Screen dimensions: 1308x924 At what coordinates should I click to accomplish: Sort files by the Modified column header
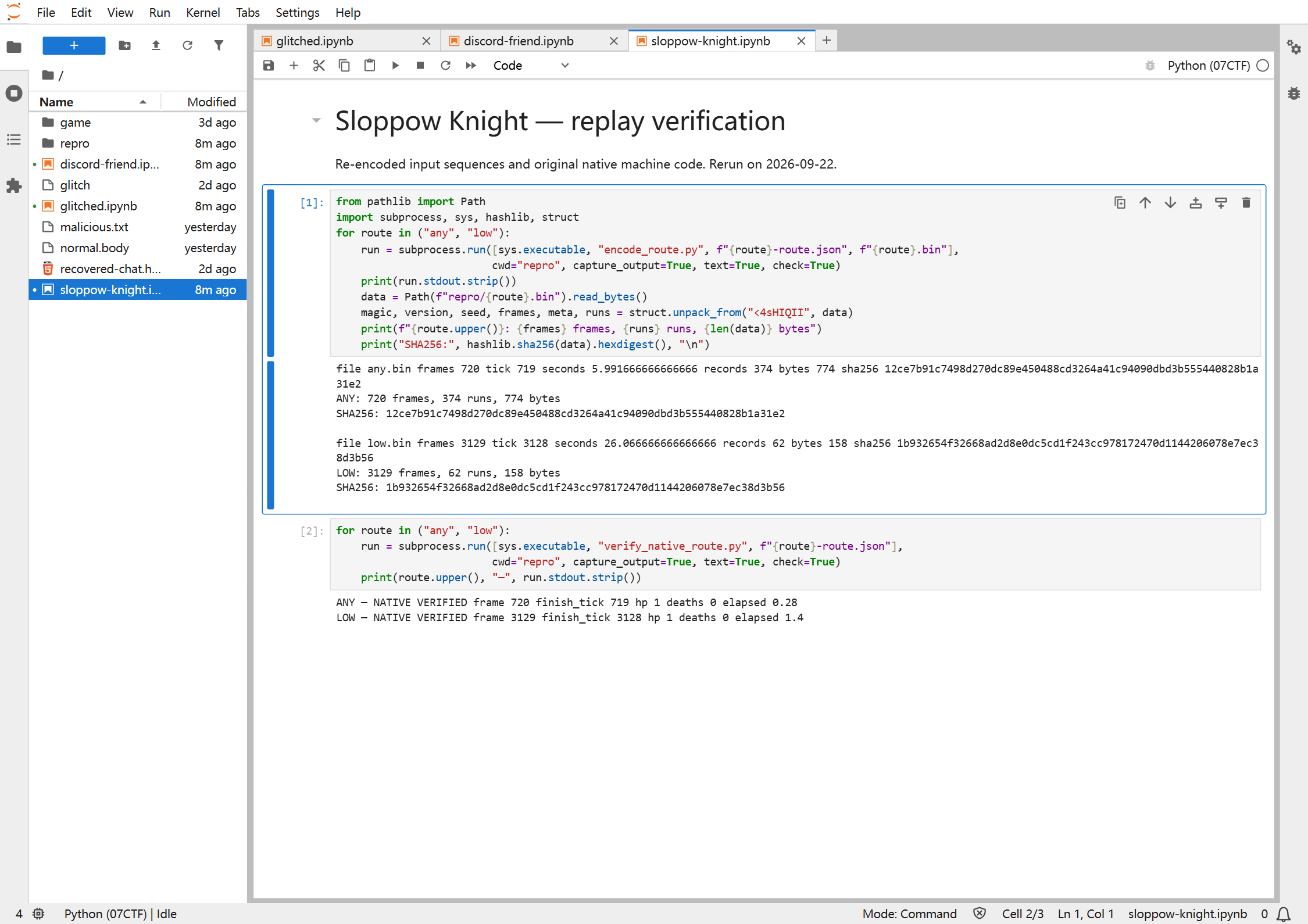click(x=203, y=102)
